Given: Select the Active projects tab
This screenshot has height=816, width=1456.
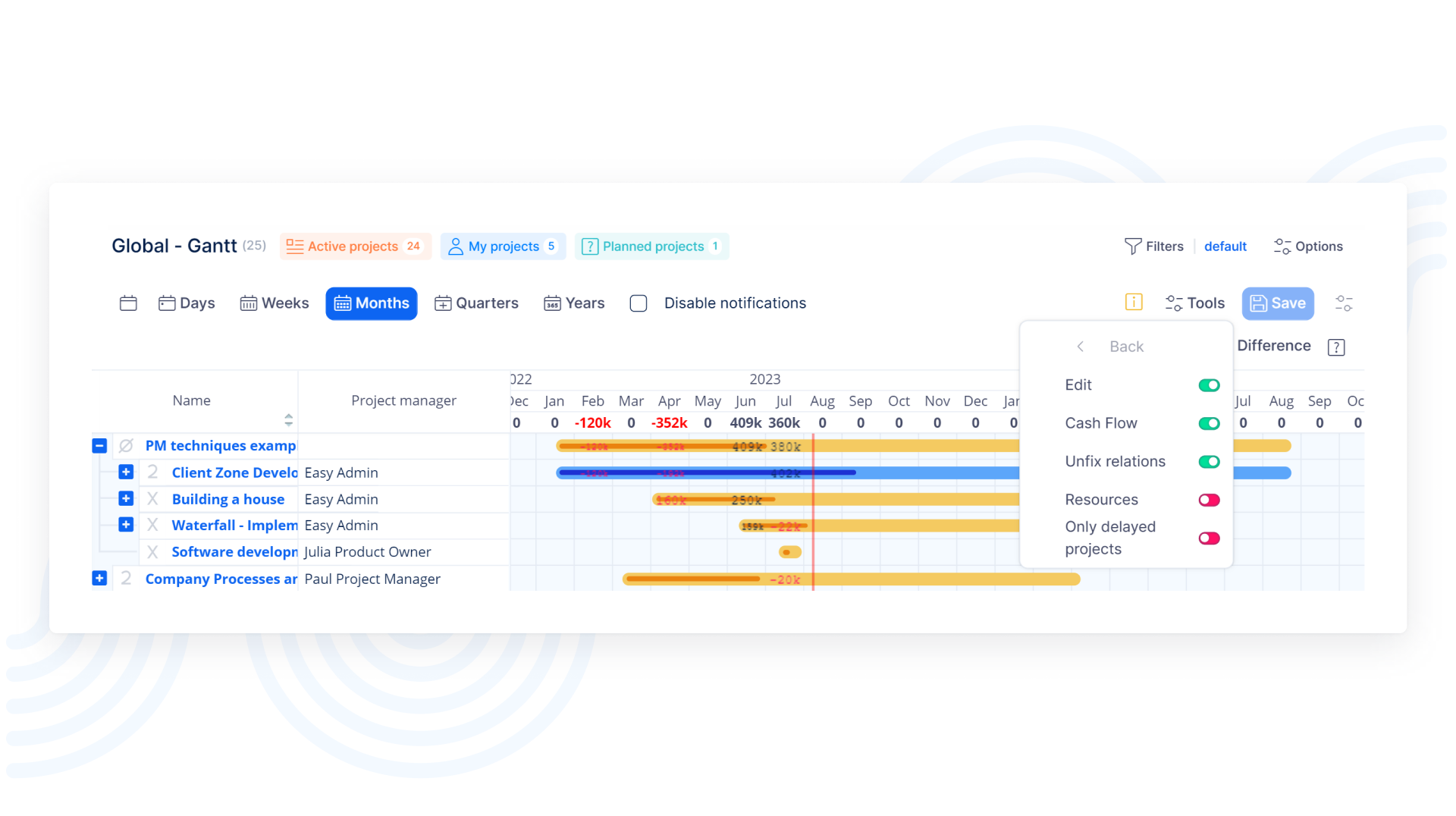Looking at the screenshot, I should (355, 246).
